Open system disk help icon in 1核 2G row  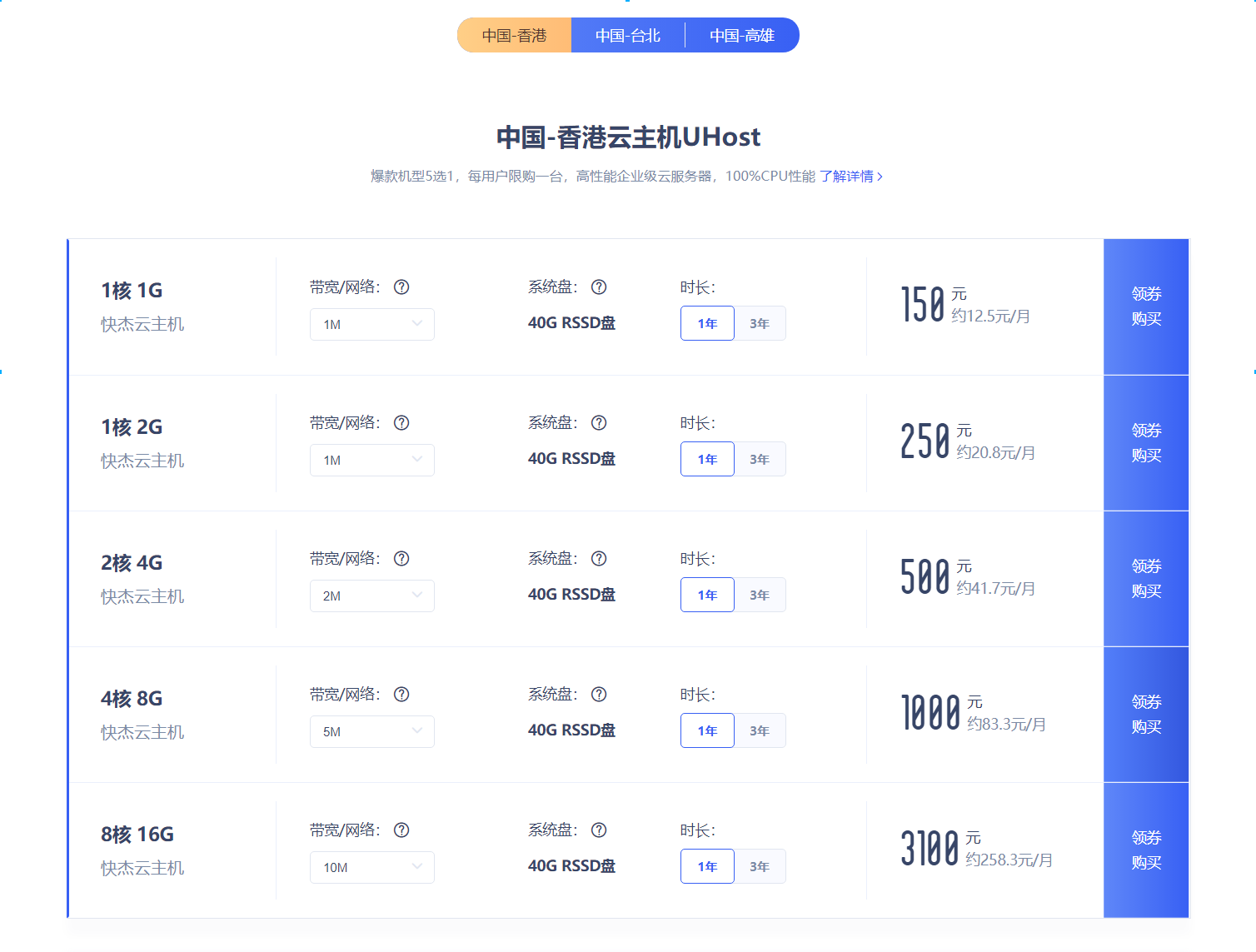click(599, 423)
